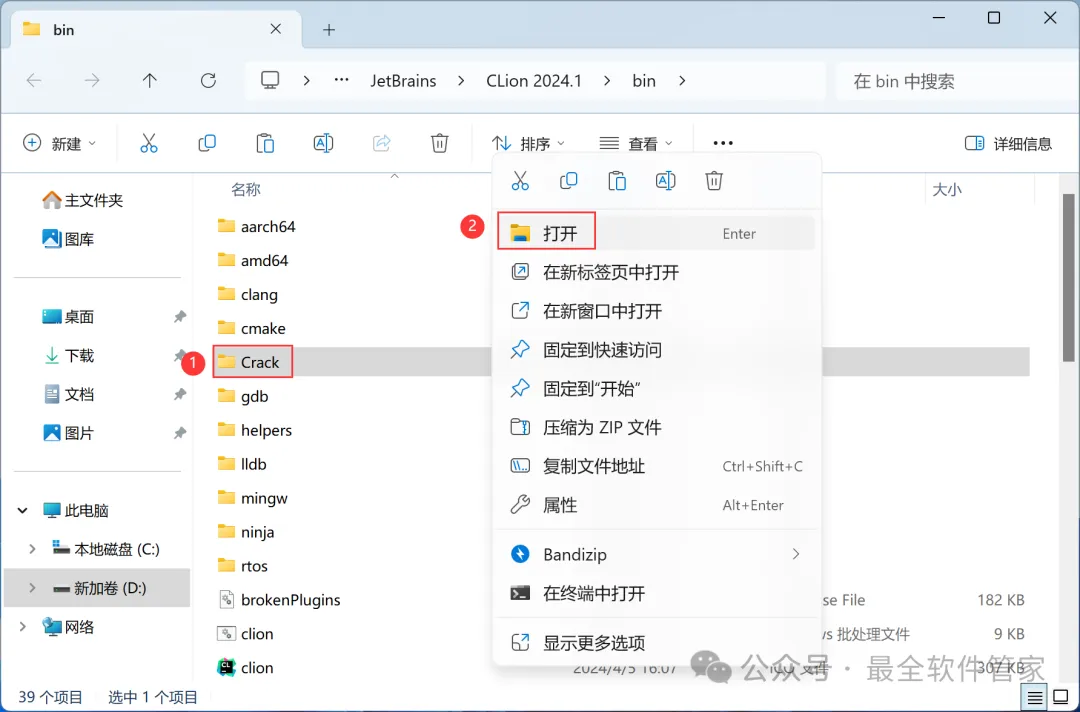Image resolution: width=1080 pixels, height=712 pixels.
Task: Add a new tab with the plus button
Action: click(x=329, y=30)
